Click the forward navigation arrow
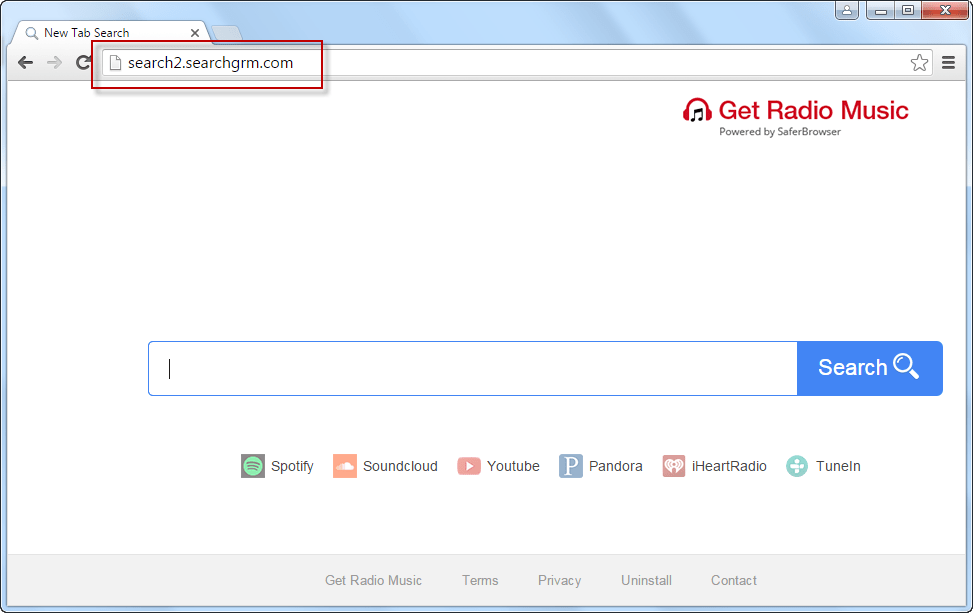Image resolution: width=973 pixels, height=613 pixels. [55, 63]
